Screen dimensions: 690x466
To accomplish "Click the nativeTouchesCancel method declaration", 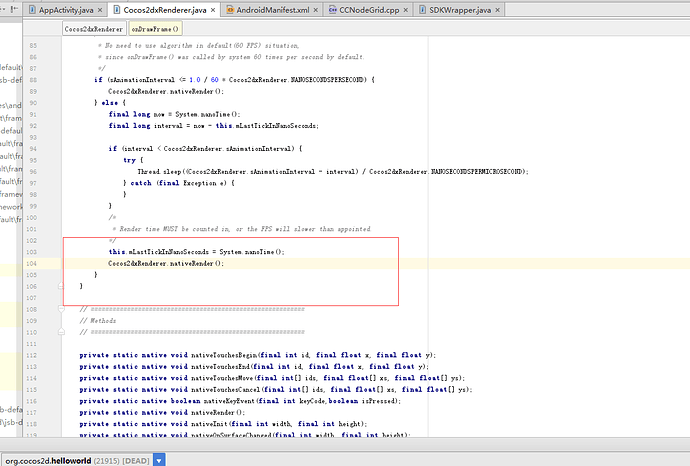I will tap(275, 389).
